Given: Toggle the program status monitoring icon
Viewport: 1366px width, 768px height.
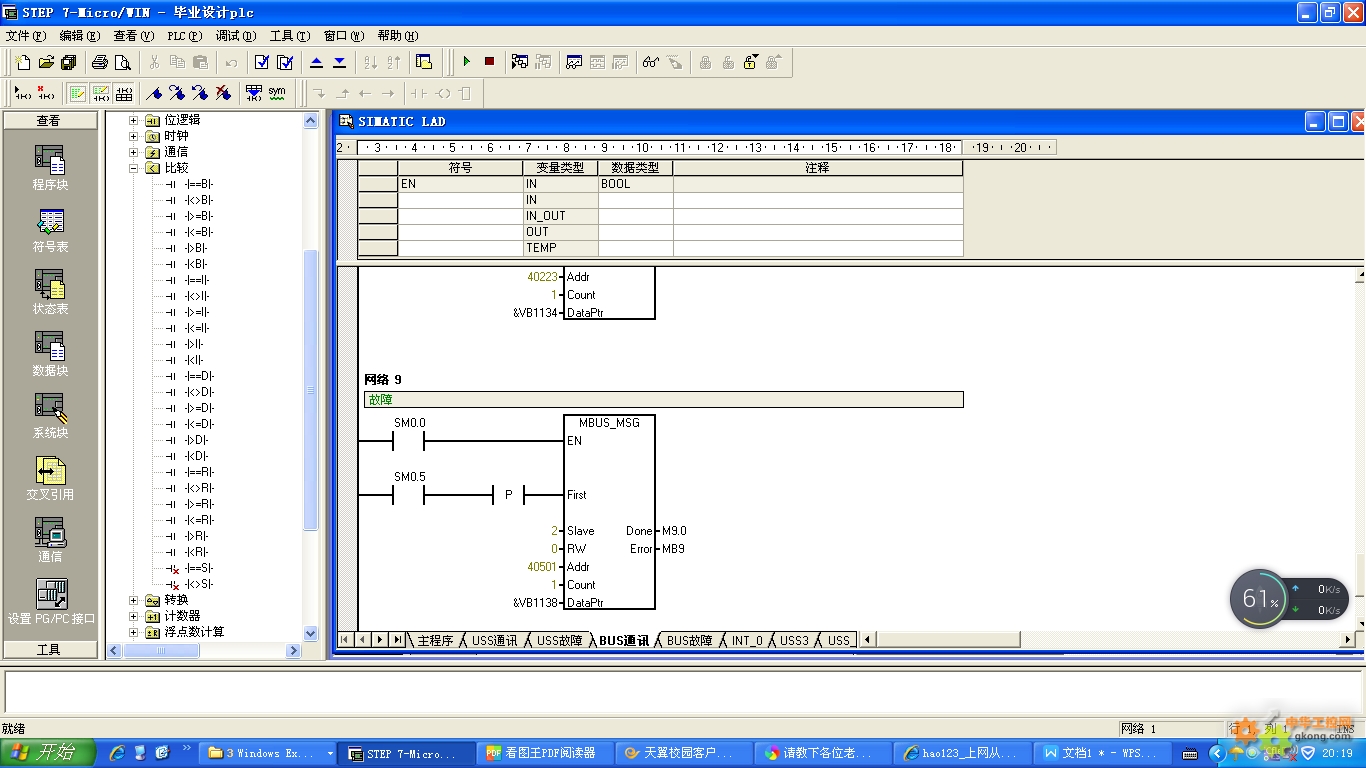Looking at the screenshot, I should tap(519, 62).
